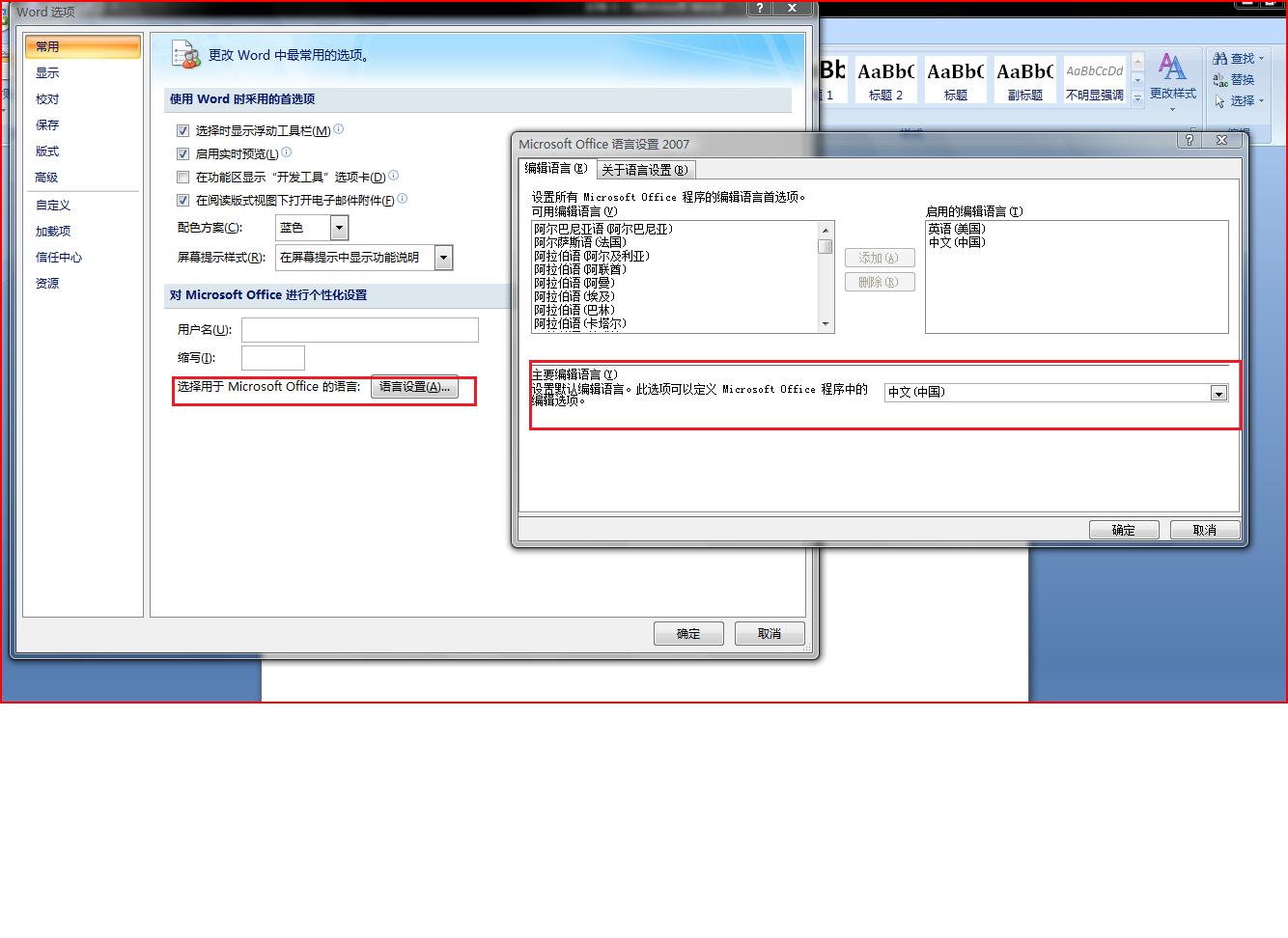Close the Microsoft Office 语言设置 2007 dialog
The image size is (1288, 938).
point(1221,140)
